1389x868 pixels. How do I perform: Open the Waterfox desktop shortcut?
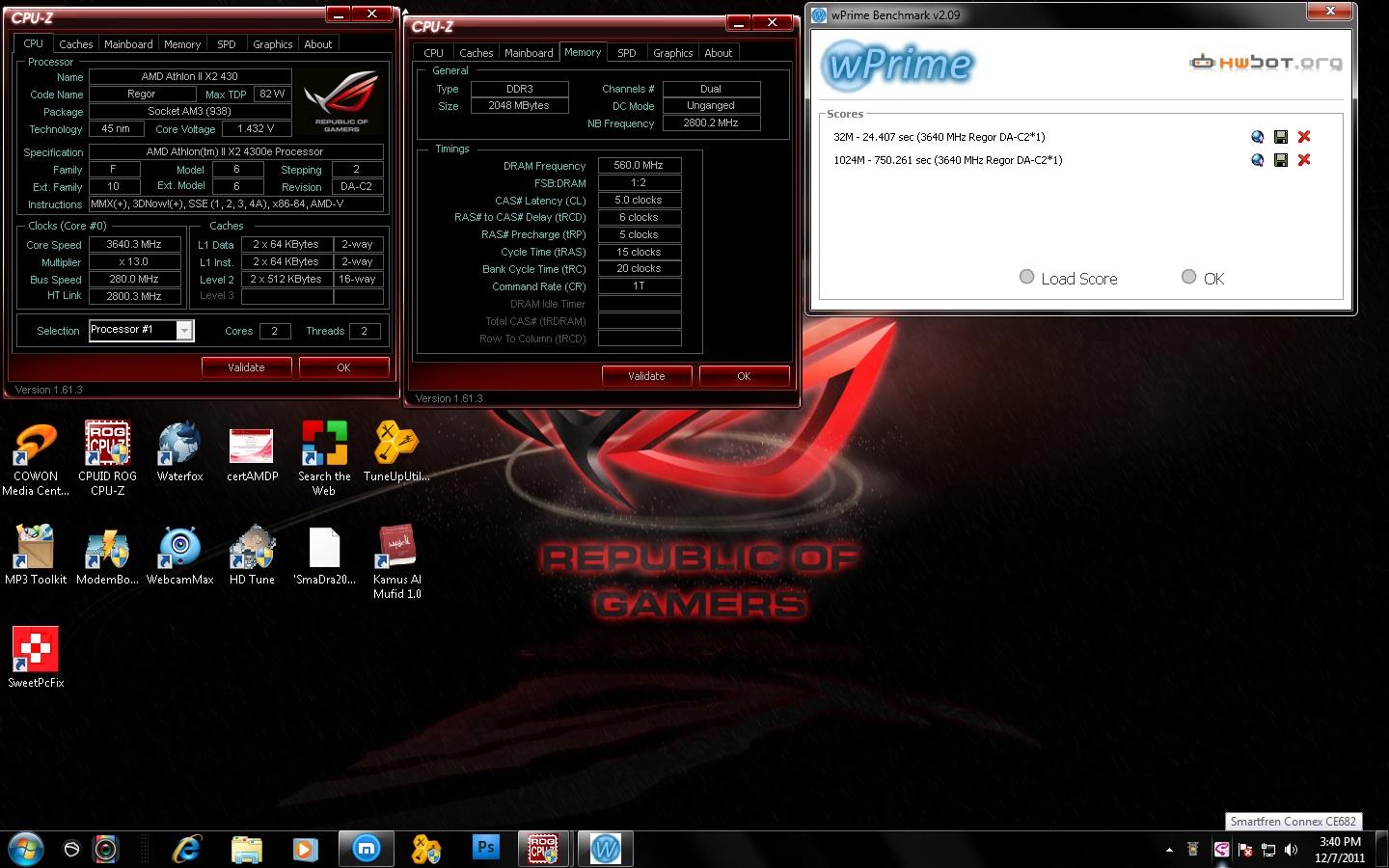[x=179, y=452]
